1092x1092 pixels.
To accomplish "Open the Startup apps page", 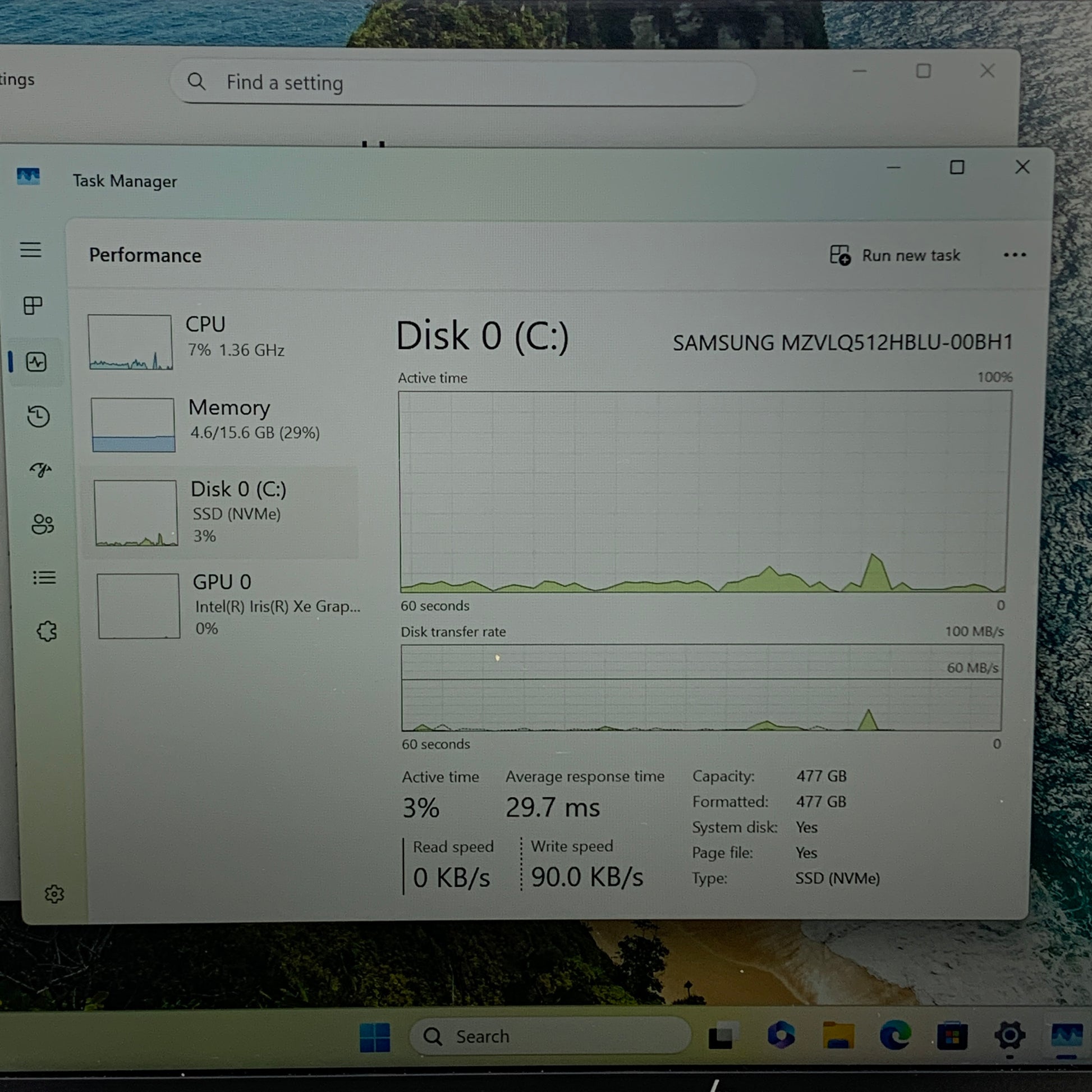I will pyautogui.click(x=41, y=470).
